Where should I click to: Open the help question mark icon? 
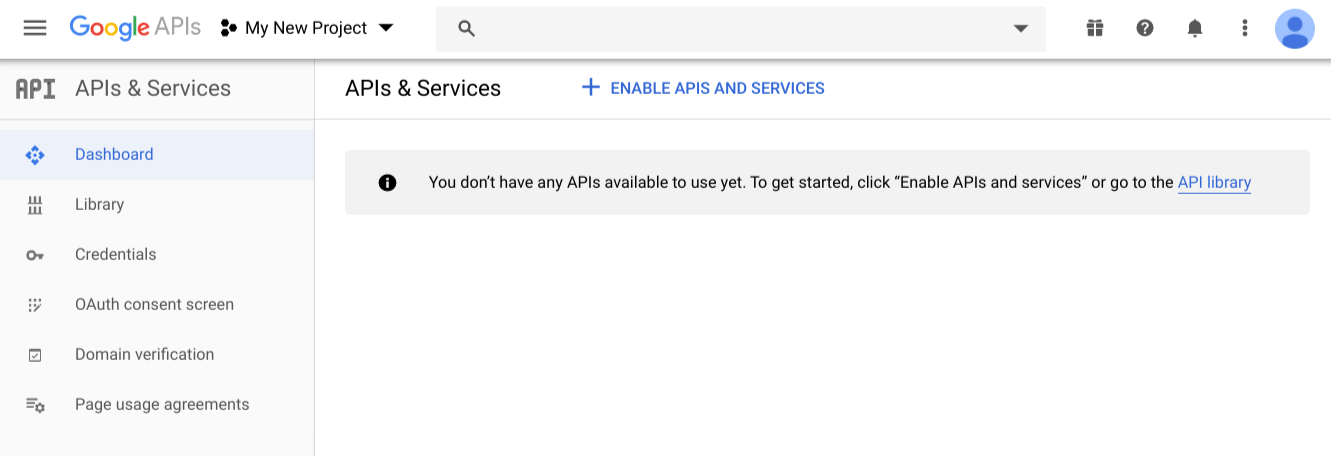(x=1145, y=28)
